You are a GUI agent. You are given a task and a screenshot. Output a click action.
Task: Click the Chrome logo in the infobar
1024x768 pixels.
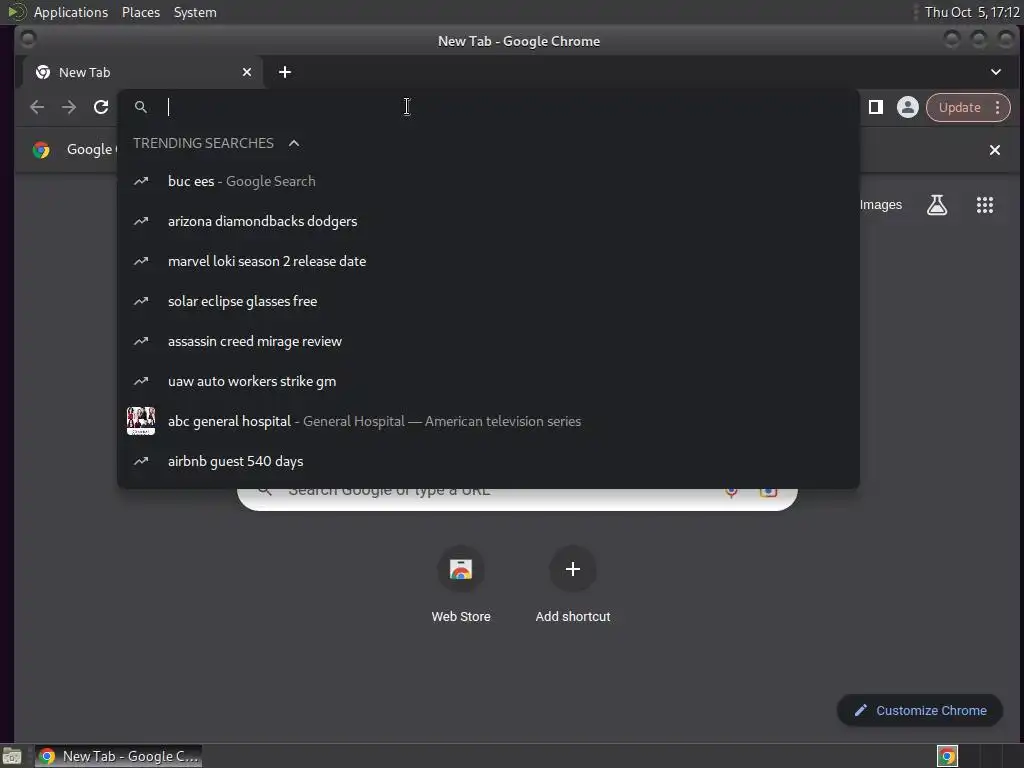41,150
